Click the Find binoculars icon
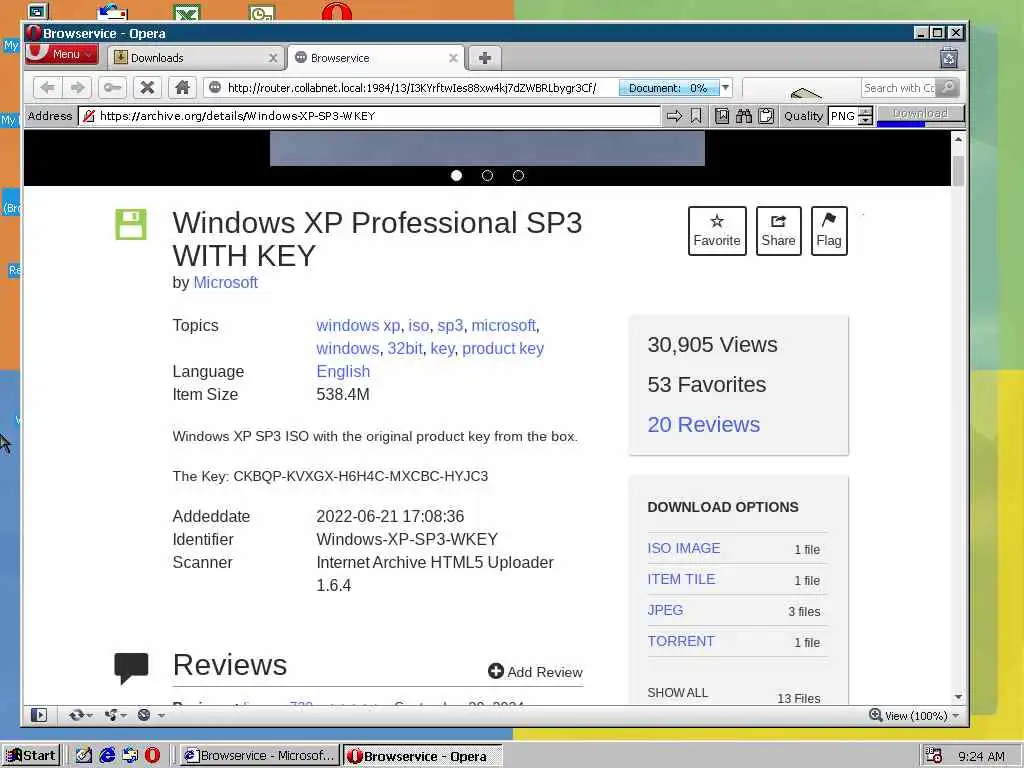This screenshot has width=1024, height=768. coord(744,116)
